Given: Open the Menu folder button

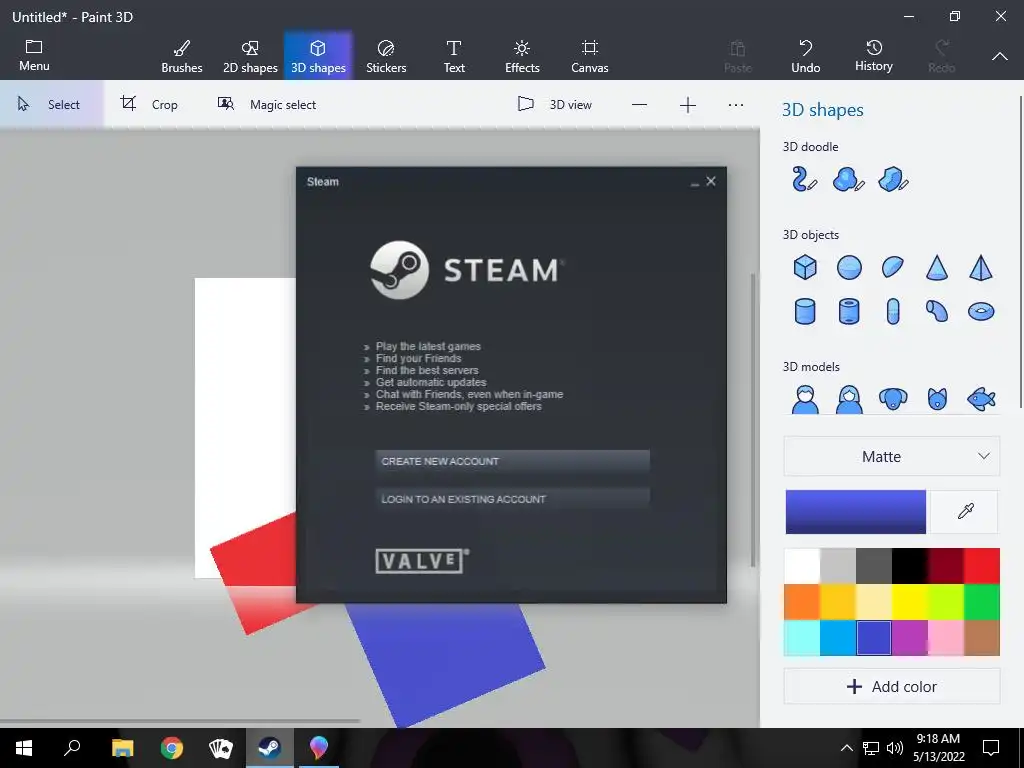Looking at the screenshot, I should click(34, 56).
